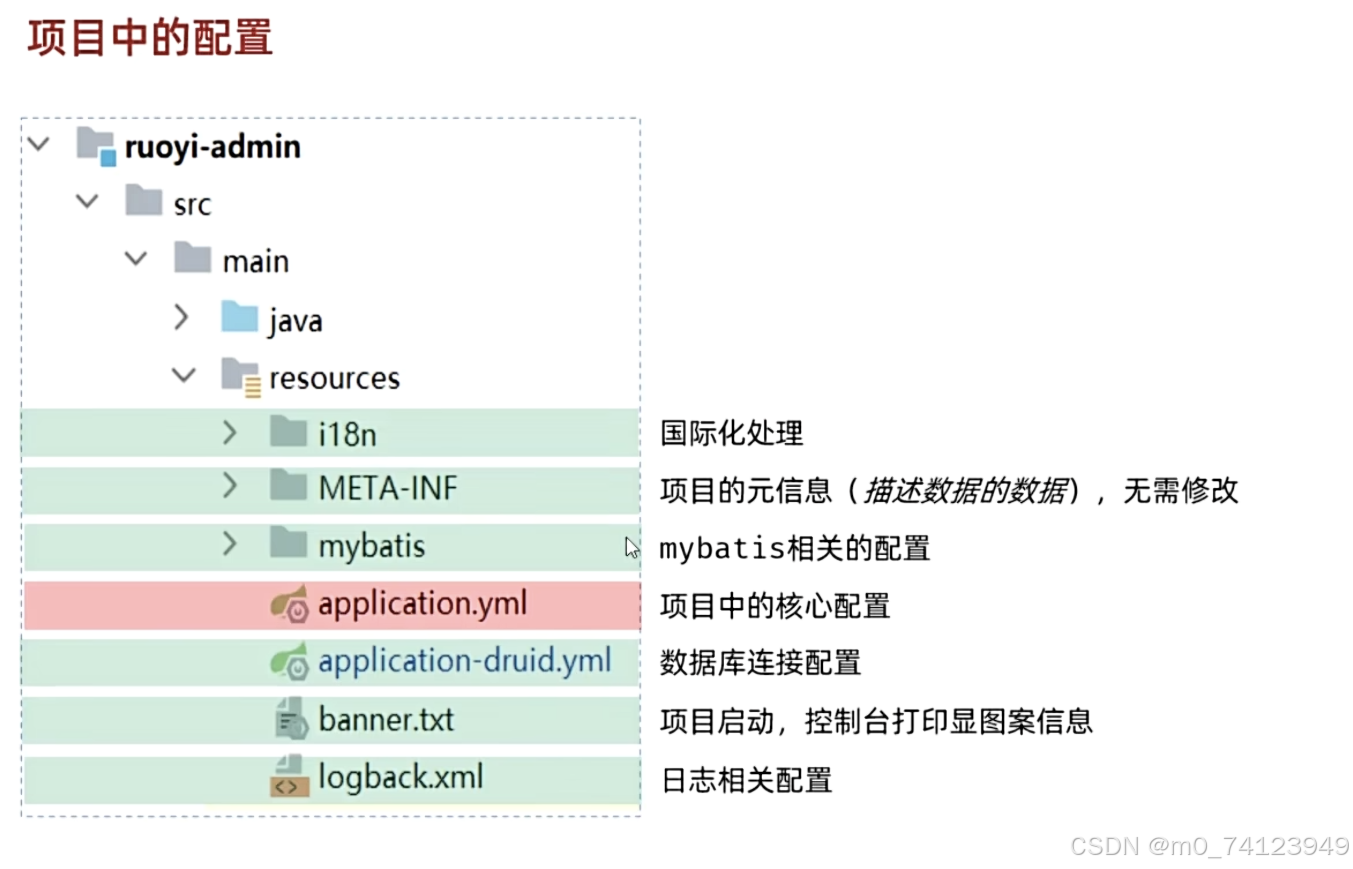Click the application.yml Spring config icon
The width and height of the screenshot is (1353, 869).
(289, 605)
